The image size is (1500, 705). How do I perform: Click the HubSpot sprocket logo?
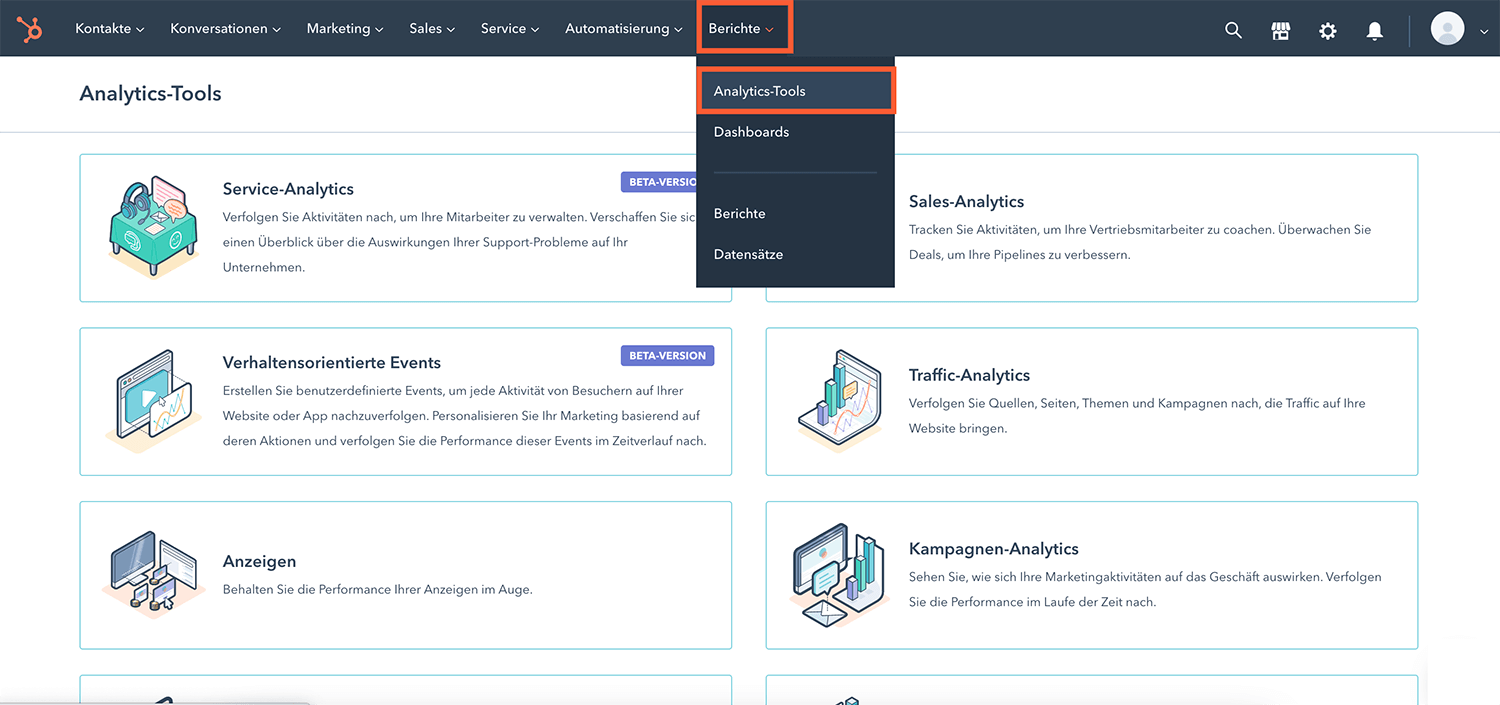tap(30, 29)
